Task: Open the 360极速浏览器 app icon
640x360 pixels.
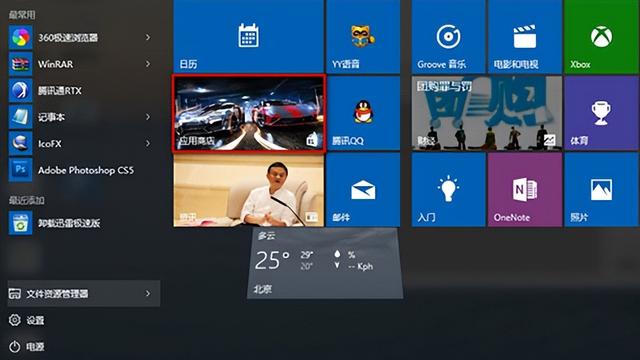Action: coord(20,38)
